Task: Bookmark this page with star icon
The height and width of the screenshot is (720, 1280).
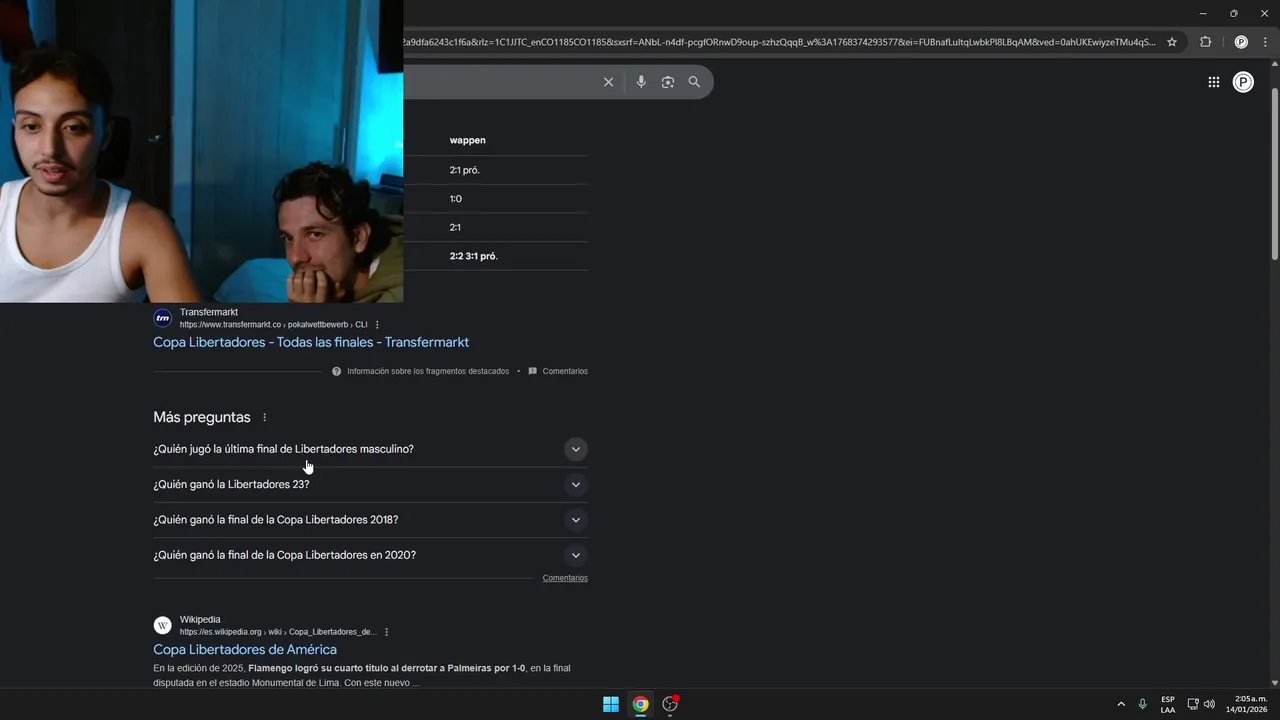Action: (1172, 42)
